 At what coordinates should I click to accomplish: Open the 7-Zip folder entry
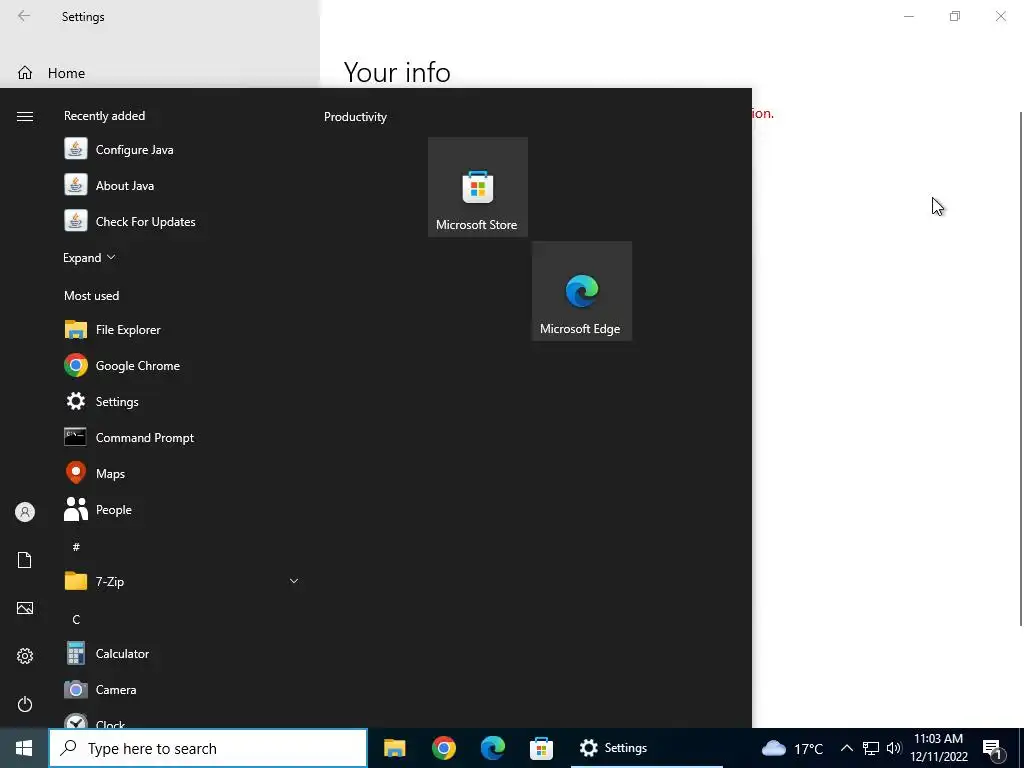coord(183,581)
